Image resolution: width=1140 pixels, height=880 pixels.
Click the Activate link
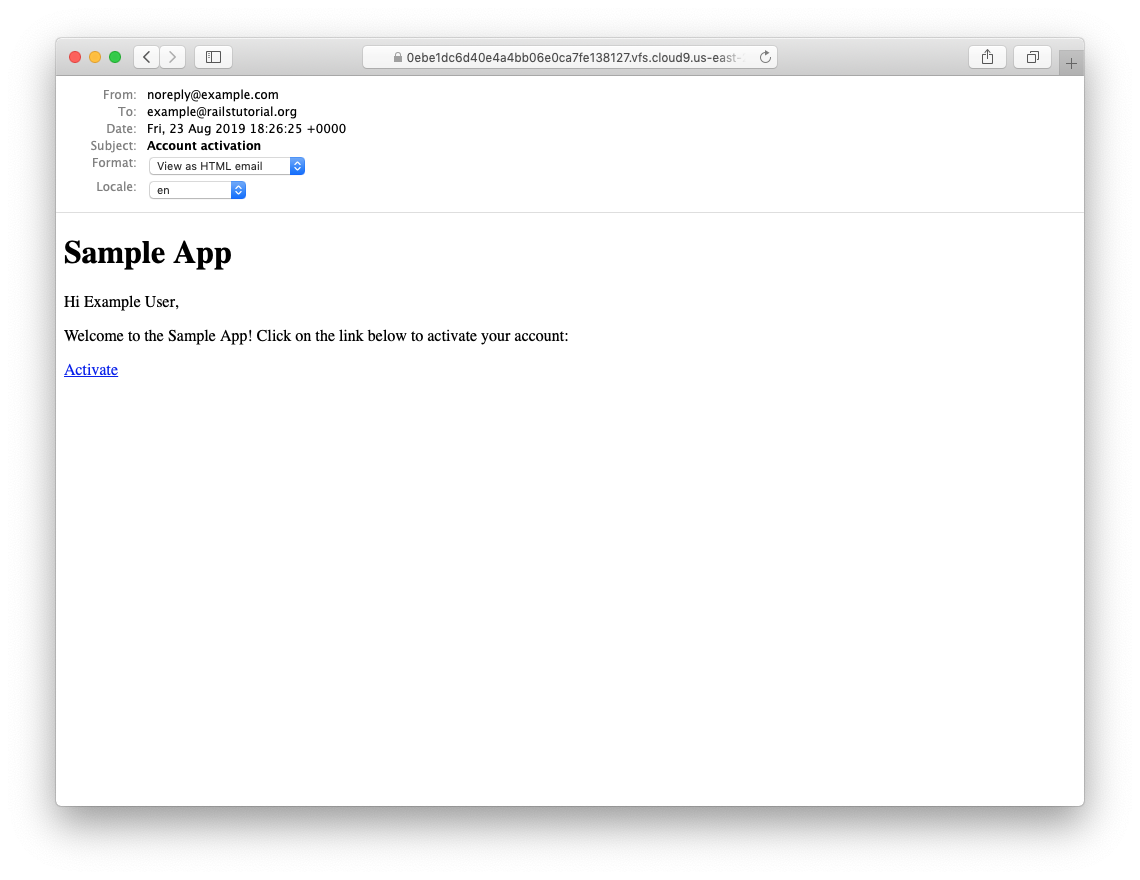[91, 370]
